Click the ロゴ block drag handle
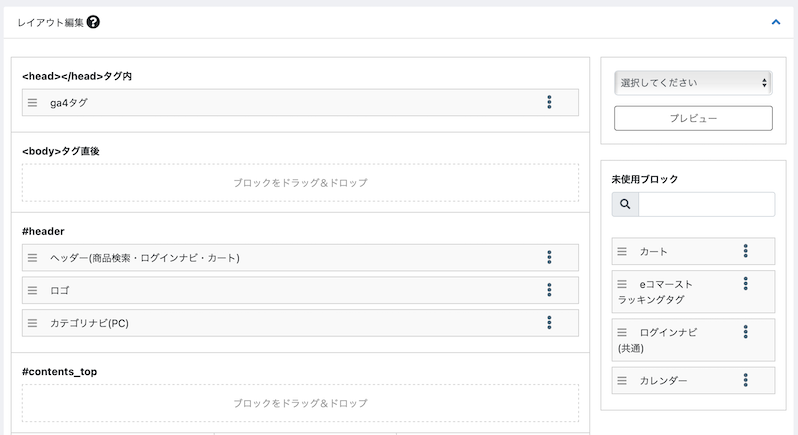This screenshot has height=435, width=798. (32, 290)
